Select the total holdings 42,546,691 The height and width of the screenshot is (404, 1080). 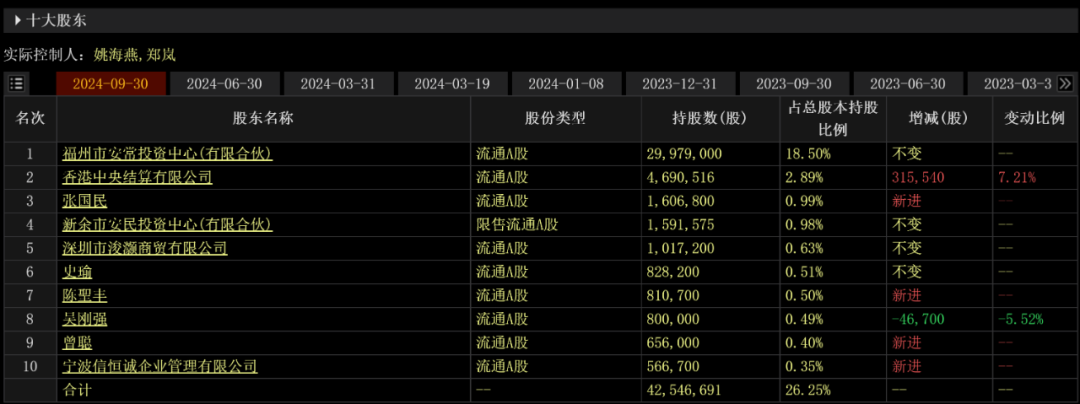coord(684,390)
